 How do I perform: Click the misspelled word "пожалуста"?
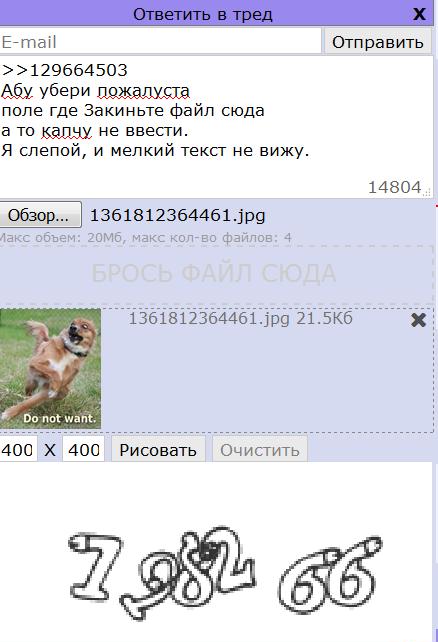(x=143, y=90)
